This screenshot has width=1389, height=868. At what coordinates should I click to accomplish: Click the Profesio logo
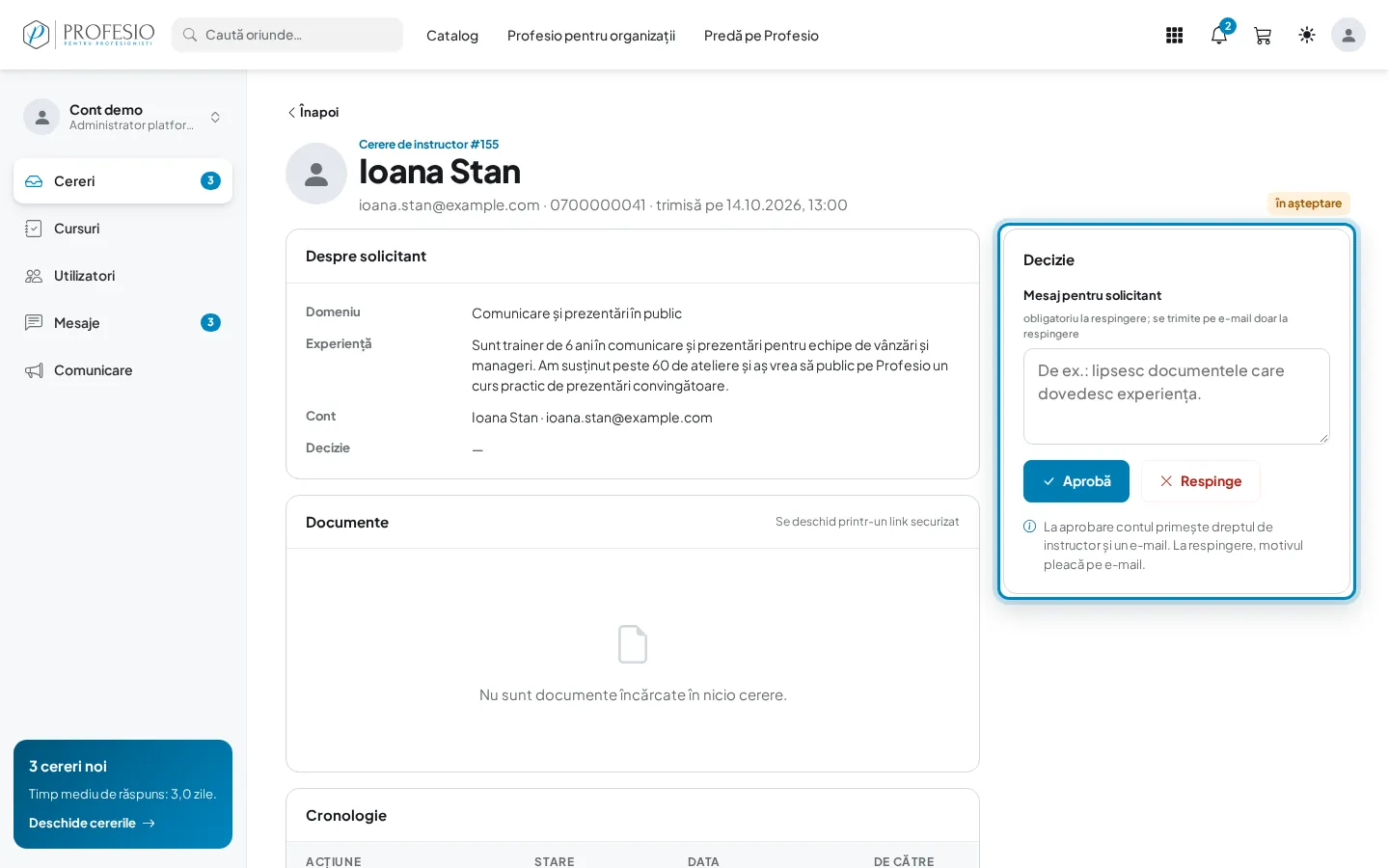89,35
